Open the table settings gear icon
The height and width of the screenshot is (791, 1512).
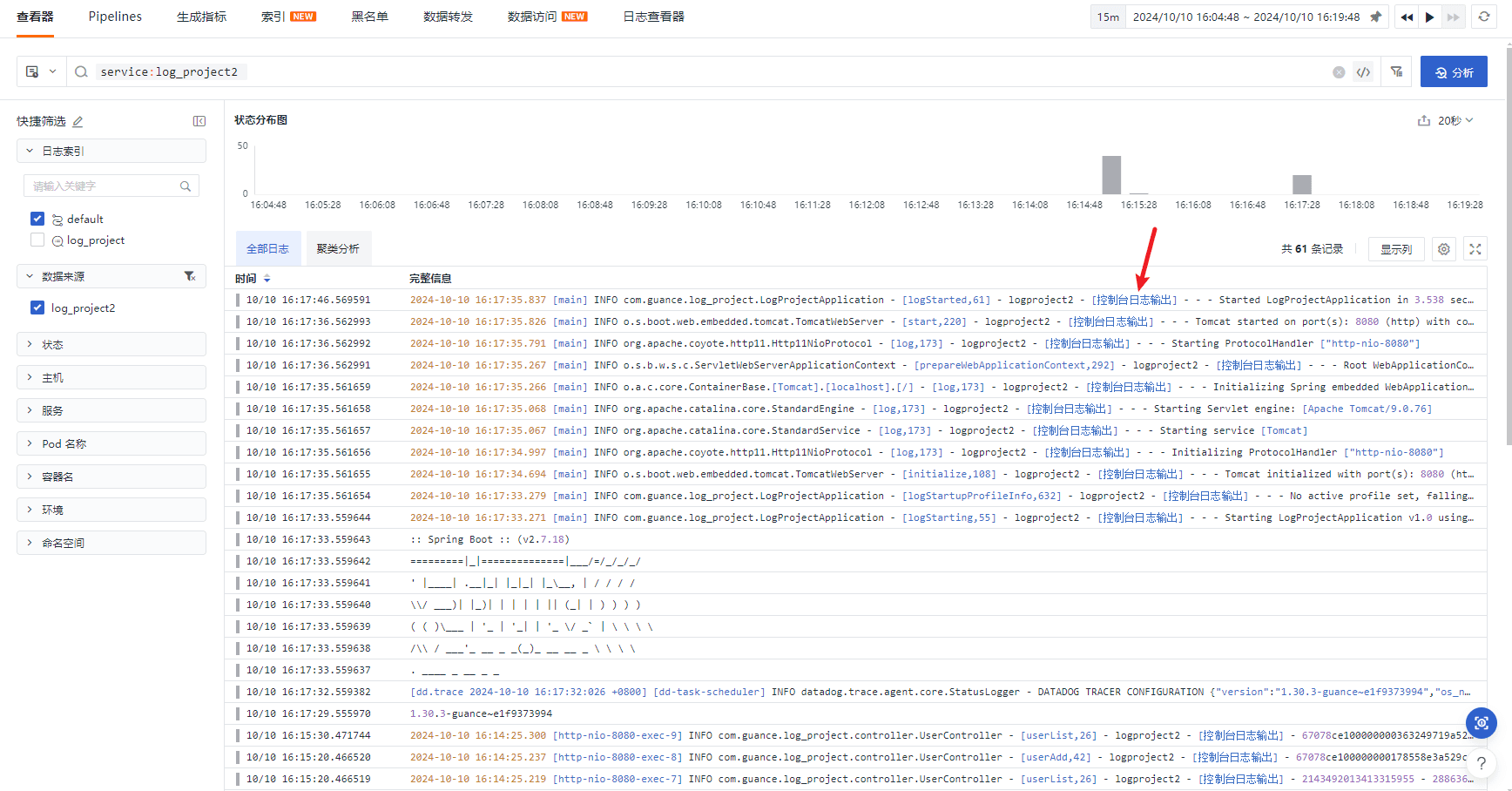[1444, 249]
